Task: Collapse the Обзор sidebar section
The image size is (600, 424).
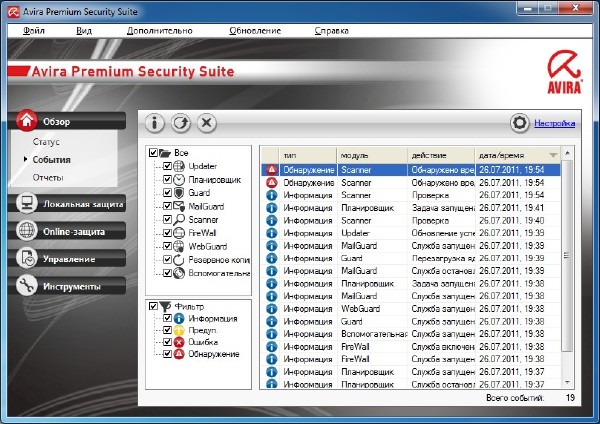Action: coord(68,121)
